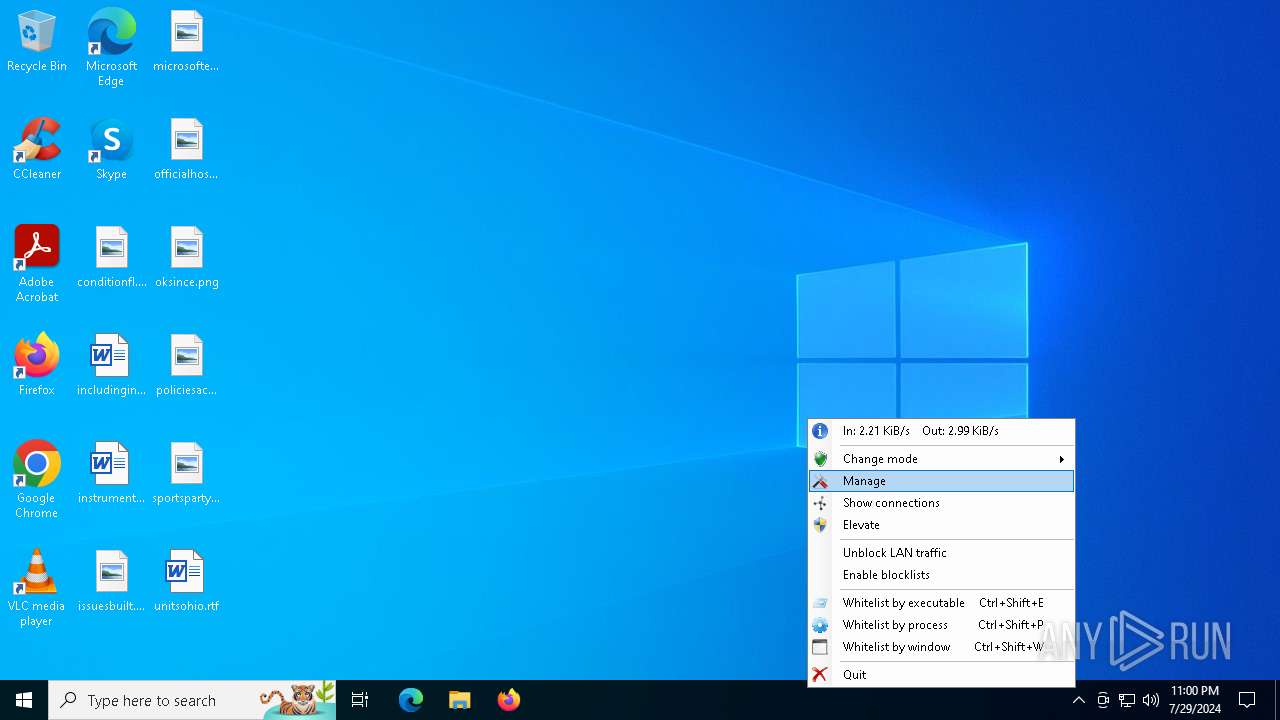Select the includingin... Word document on desktop
Viewport: 1280px width, 720px height.
[x=111, y=366]
